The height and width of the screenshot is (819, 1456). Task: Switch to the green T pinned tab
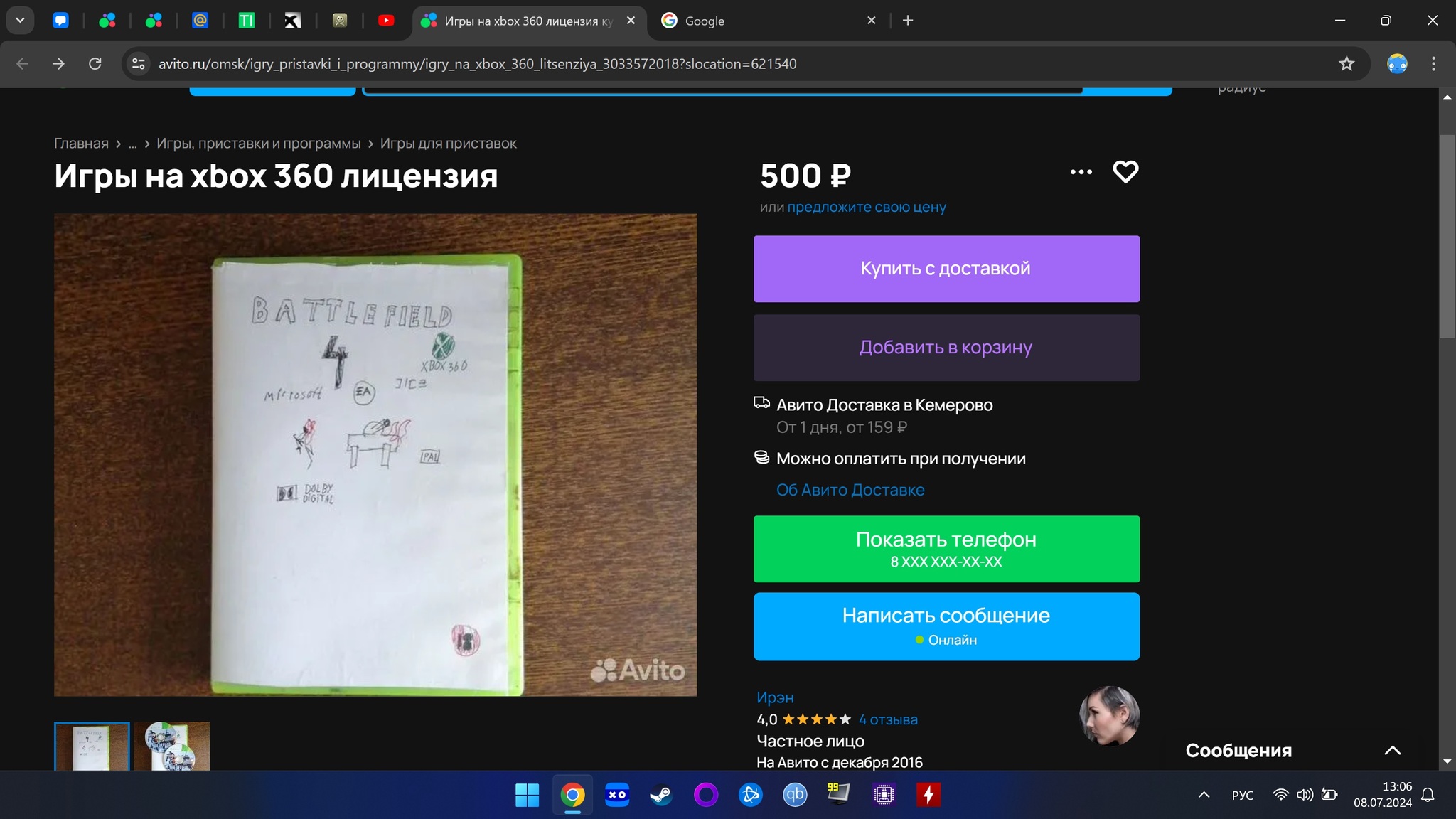click(246, 21)
